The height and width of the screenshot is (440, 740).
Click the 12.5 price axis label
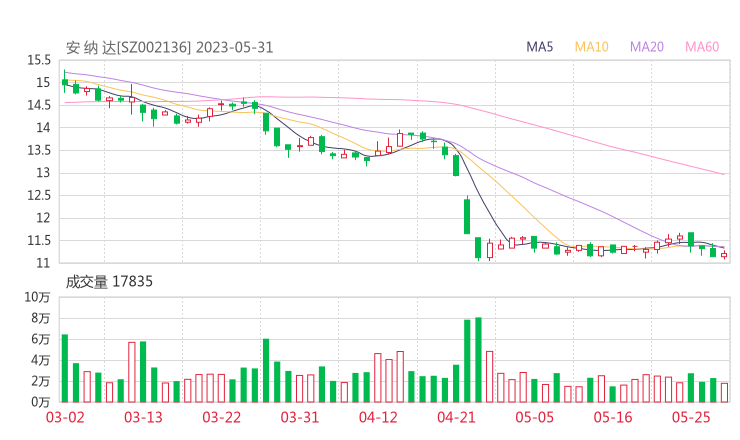39,195
